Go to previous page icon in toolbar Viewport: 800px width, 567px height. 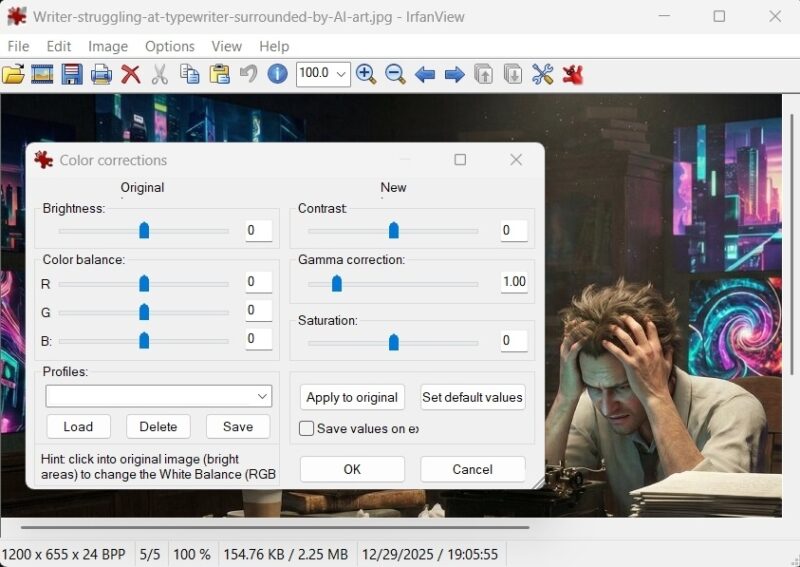click(483, 75)
